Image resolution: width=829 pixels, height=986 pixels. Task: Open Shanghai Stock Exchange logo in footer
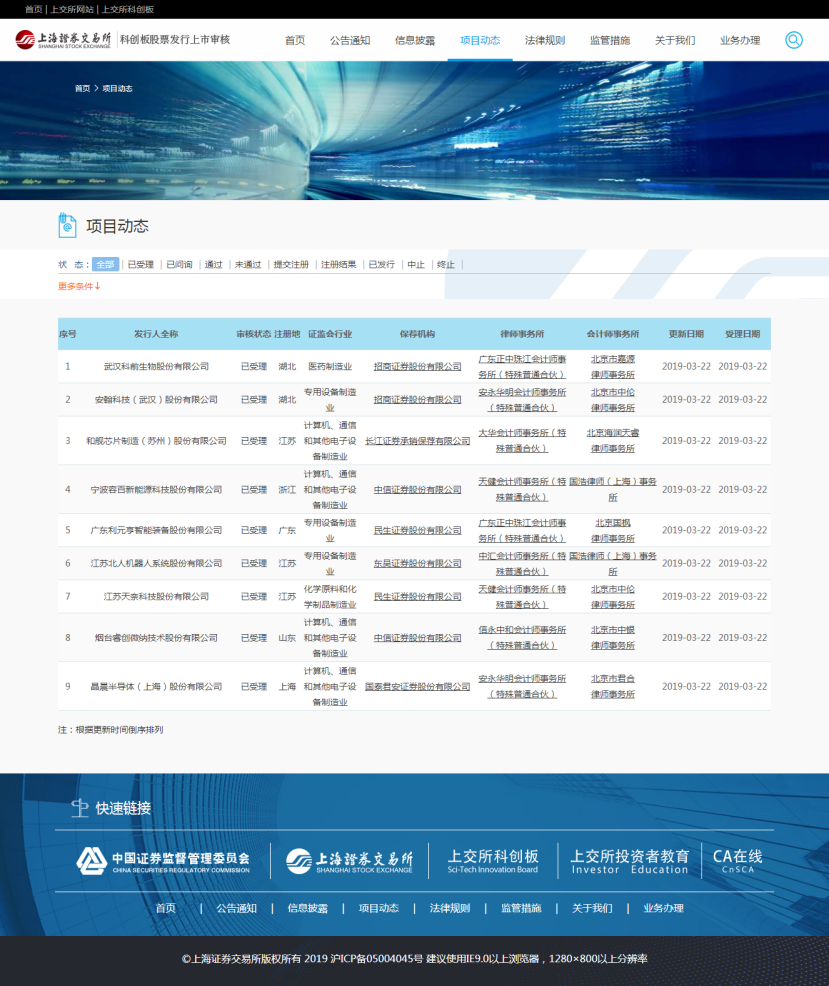coord(349,861)
